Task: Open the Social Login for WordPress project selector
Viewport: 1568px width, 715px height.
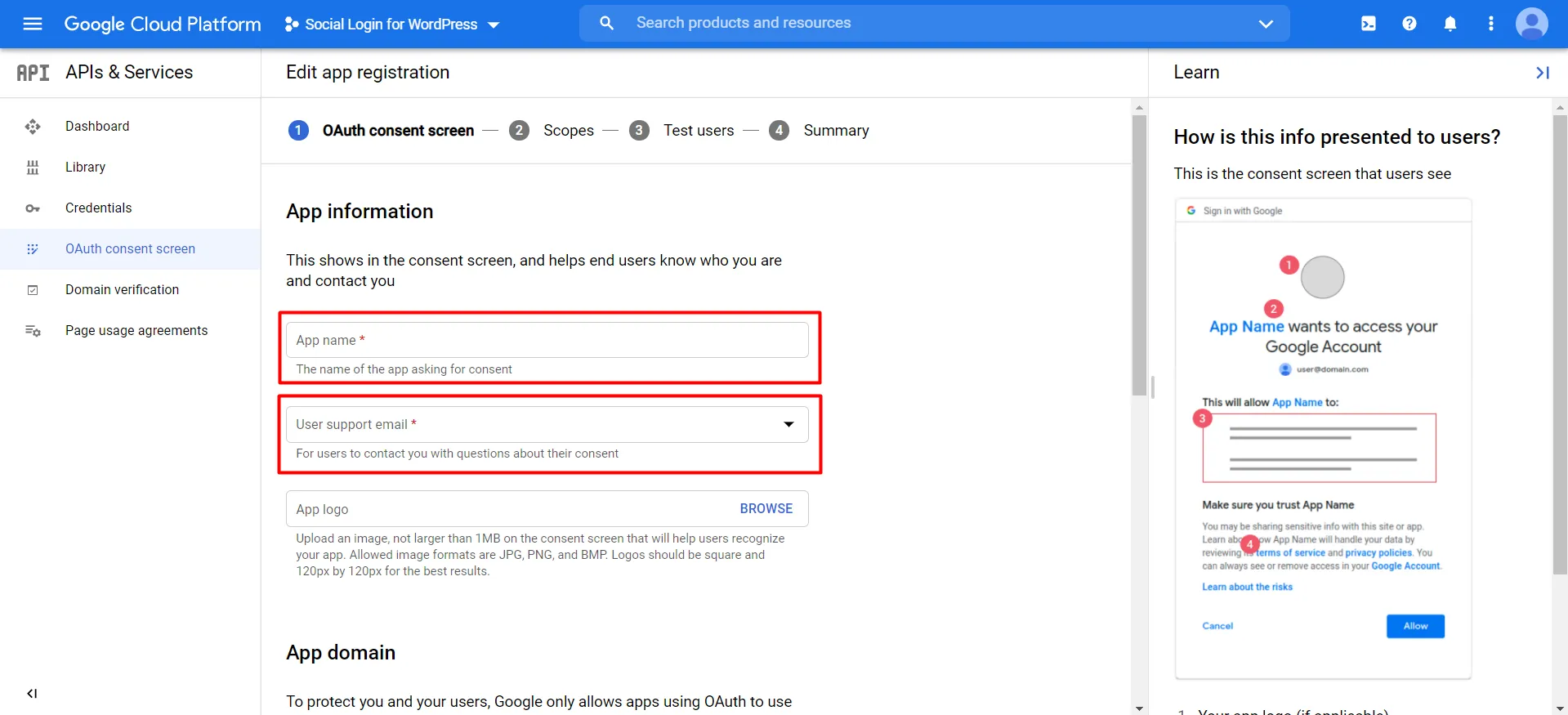Action: tap(392, 25)
